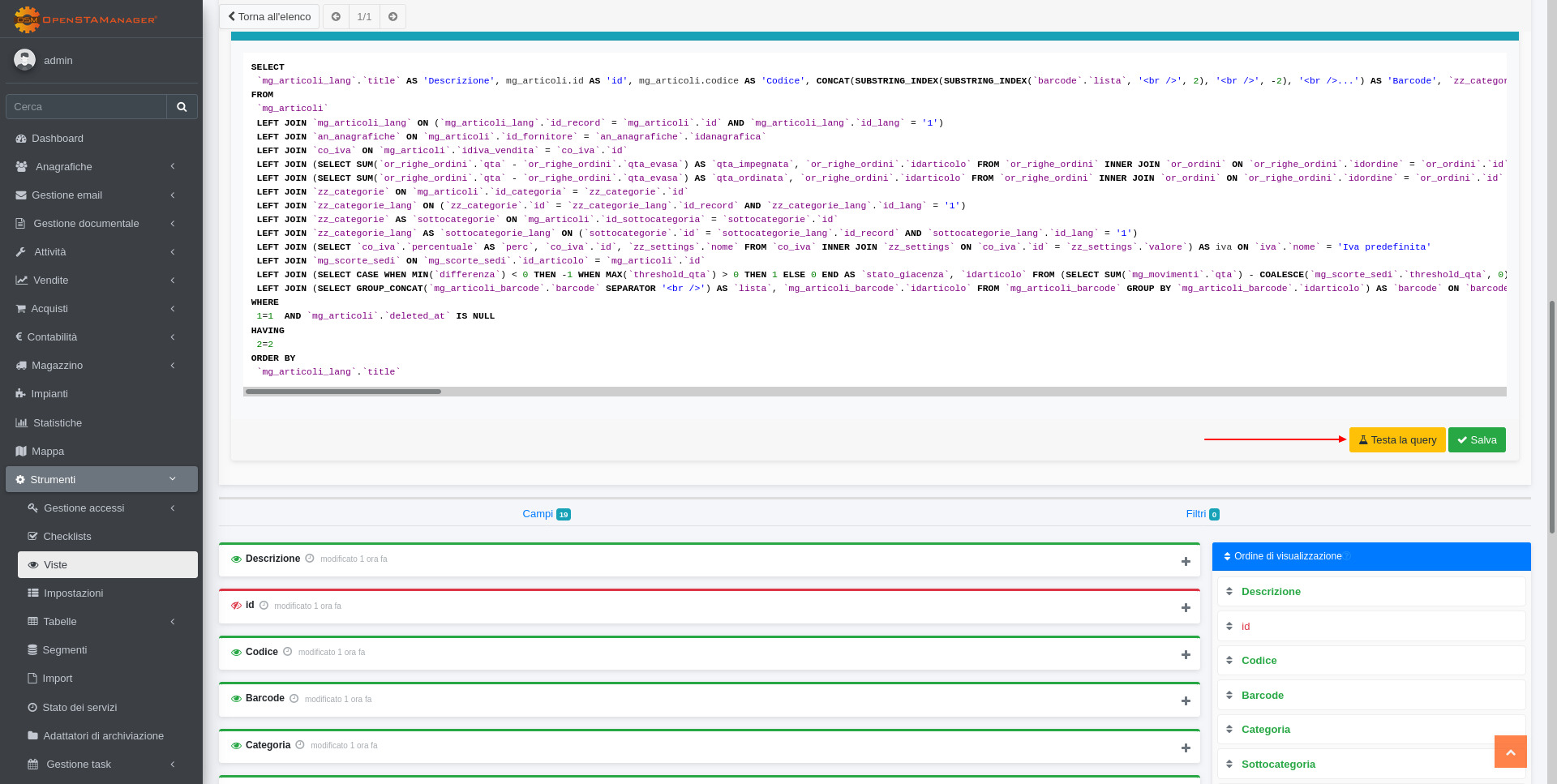Click the search magnifier icon in sidebar
Viewport: 1557px width, 784px height.
(x=182, y=107)
